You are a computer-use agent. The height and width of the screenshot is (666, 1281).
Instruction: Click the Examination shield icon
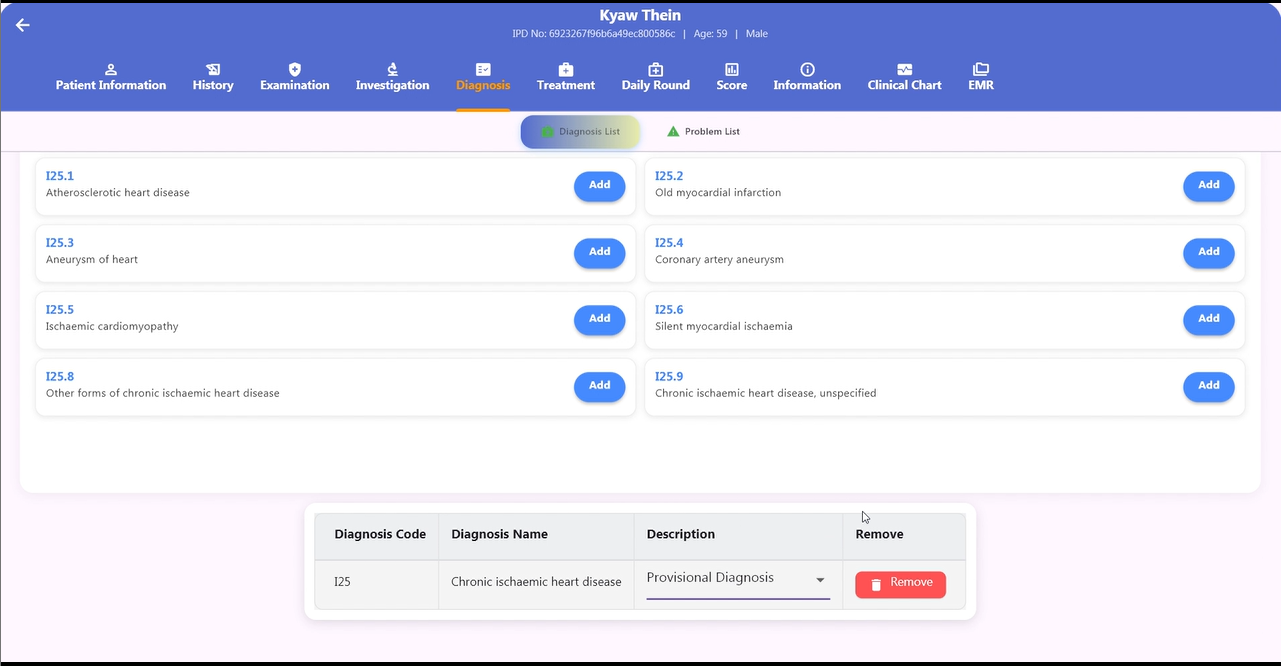(294, 69)
